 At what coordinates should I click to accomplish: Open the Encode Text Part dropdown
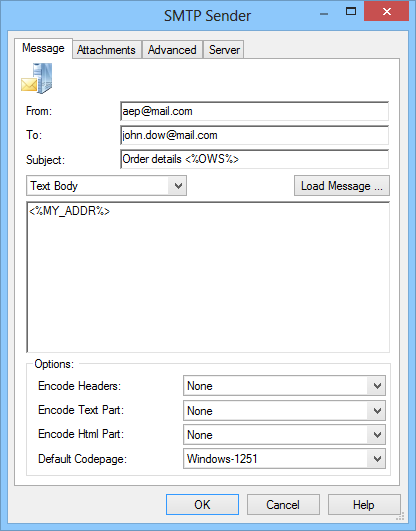[284, 410]
